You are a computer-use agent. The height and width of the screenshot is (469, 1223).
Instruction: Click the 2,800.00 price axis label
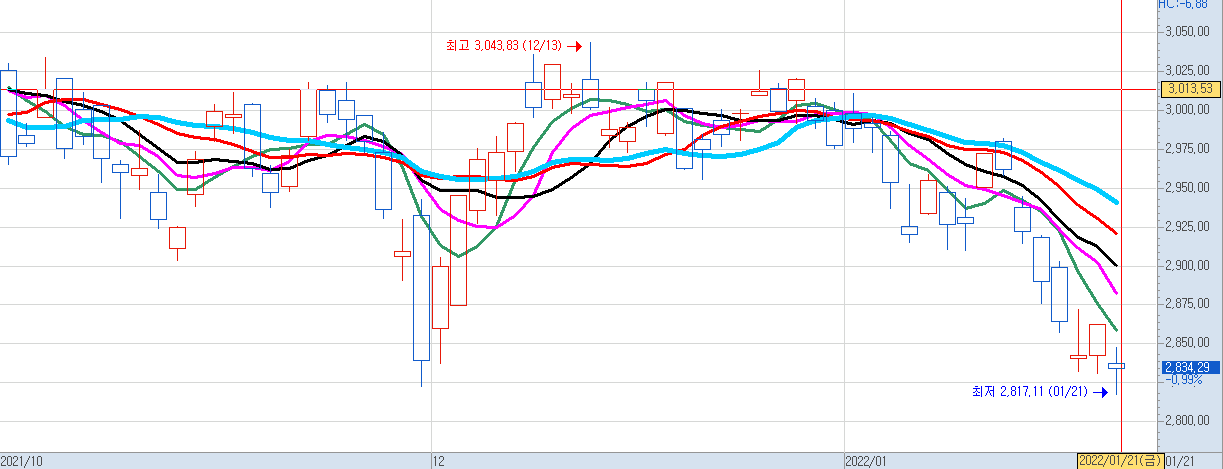tap(1188, 421)
